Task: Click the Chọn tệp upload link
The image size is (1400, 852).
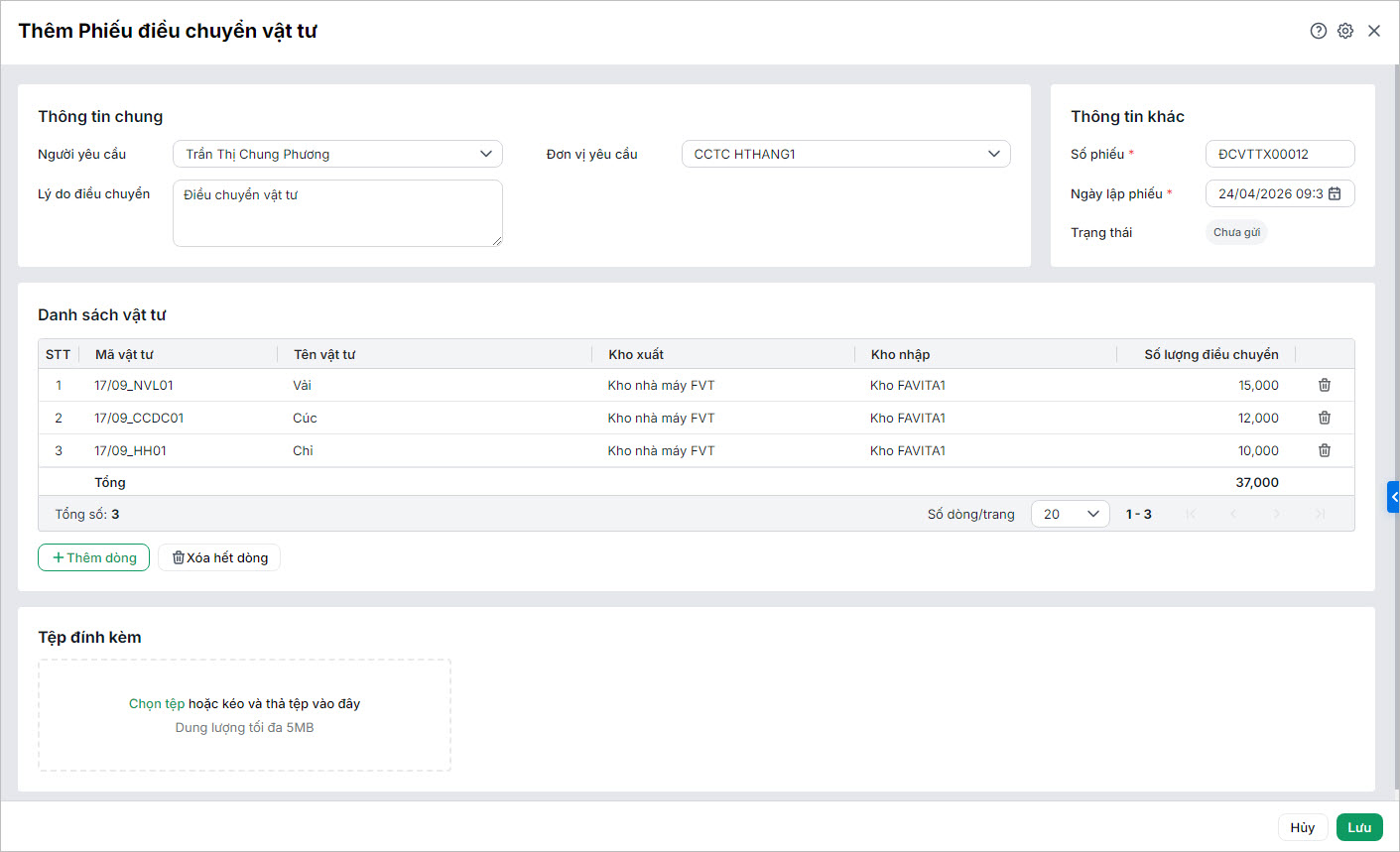Action: (x=157, y=703)
